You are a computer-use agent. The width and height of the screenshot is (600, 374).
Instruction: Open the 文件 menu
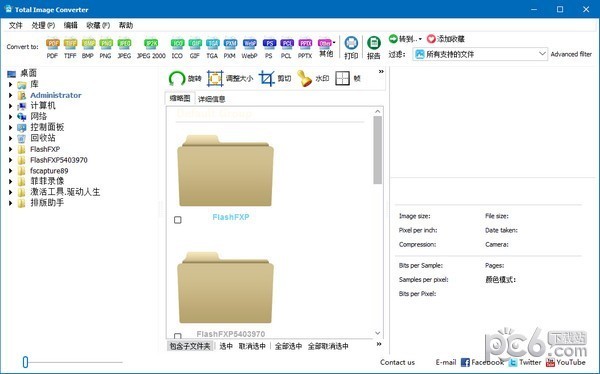click(x=16, y=25)
